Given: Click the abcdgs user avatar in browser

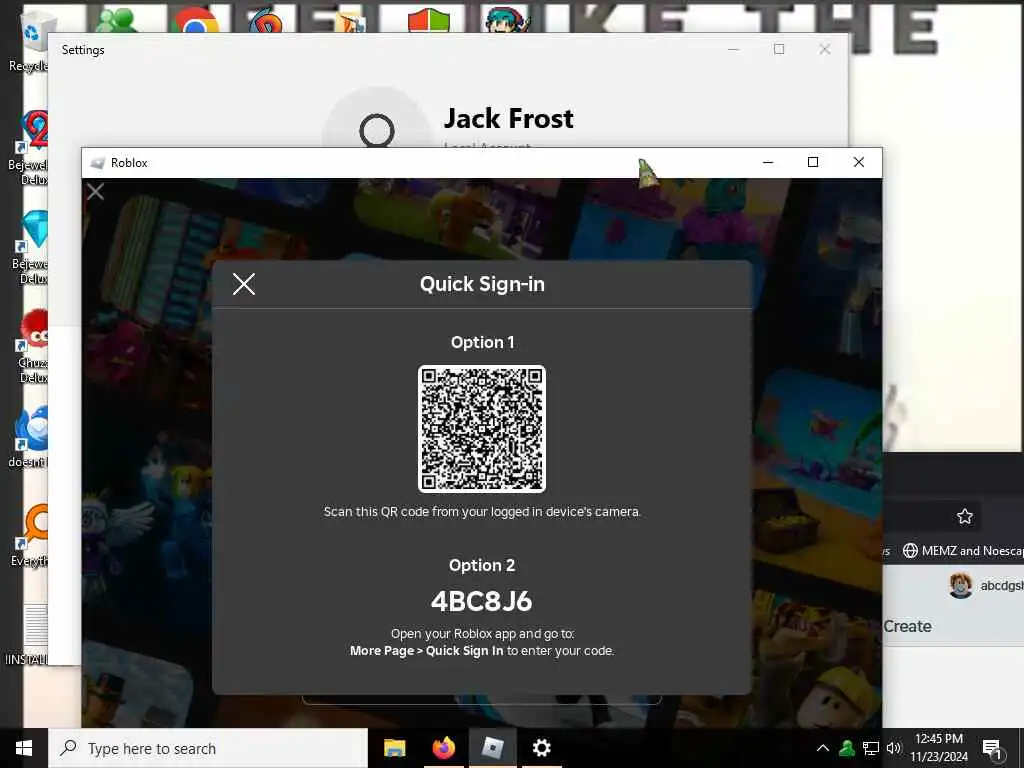Looking at the screenshot, I should coord(961,586).
